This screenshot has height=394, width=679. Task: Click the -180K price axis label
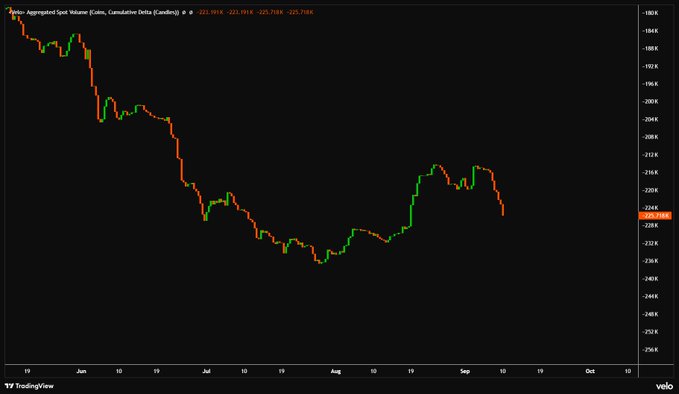650,13
